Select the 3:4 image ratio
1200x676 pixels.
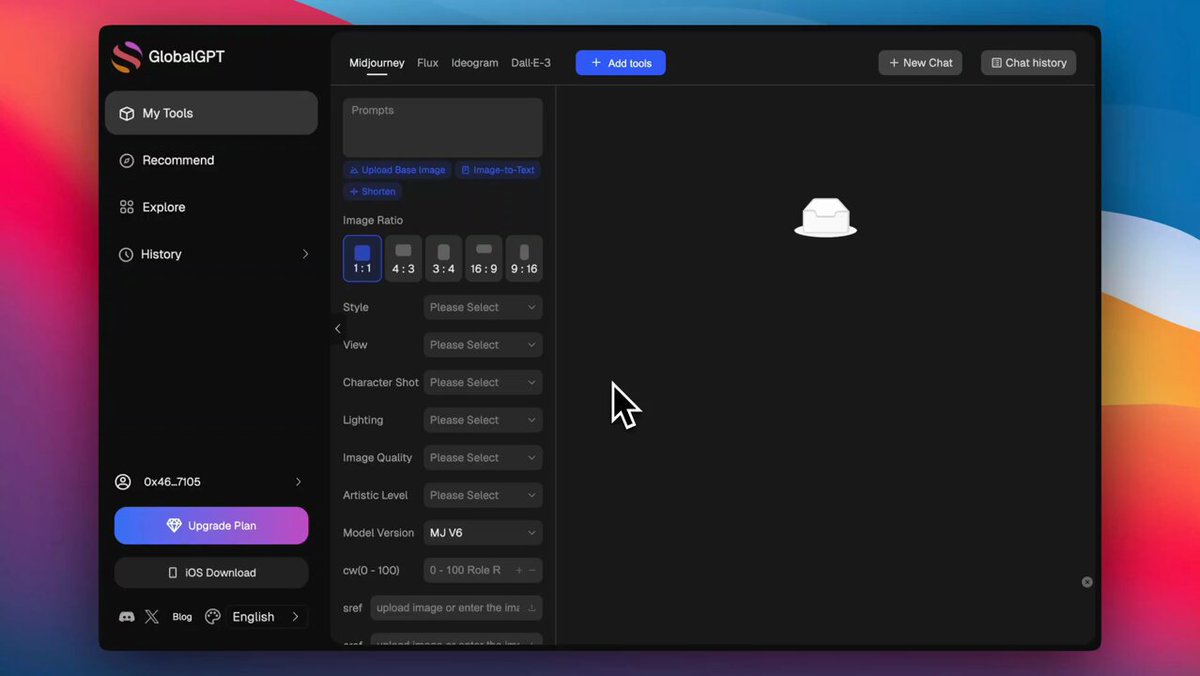tap(444, 258)
